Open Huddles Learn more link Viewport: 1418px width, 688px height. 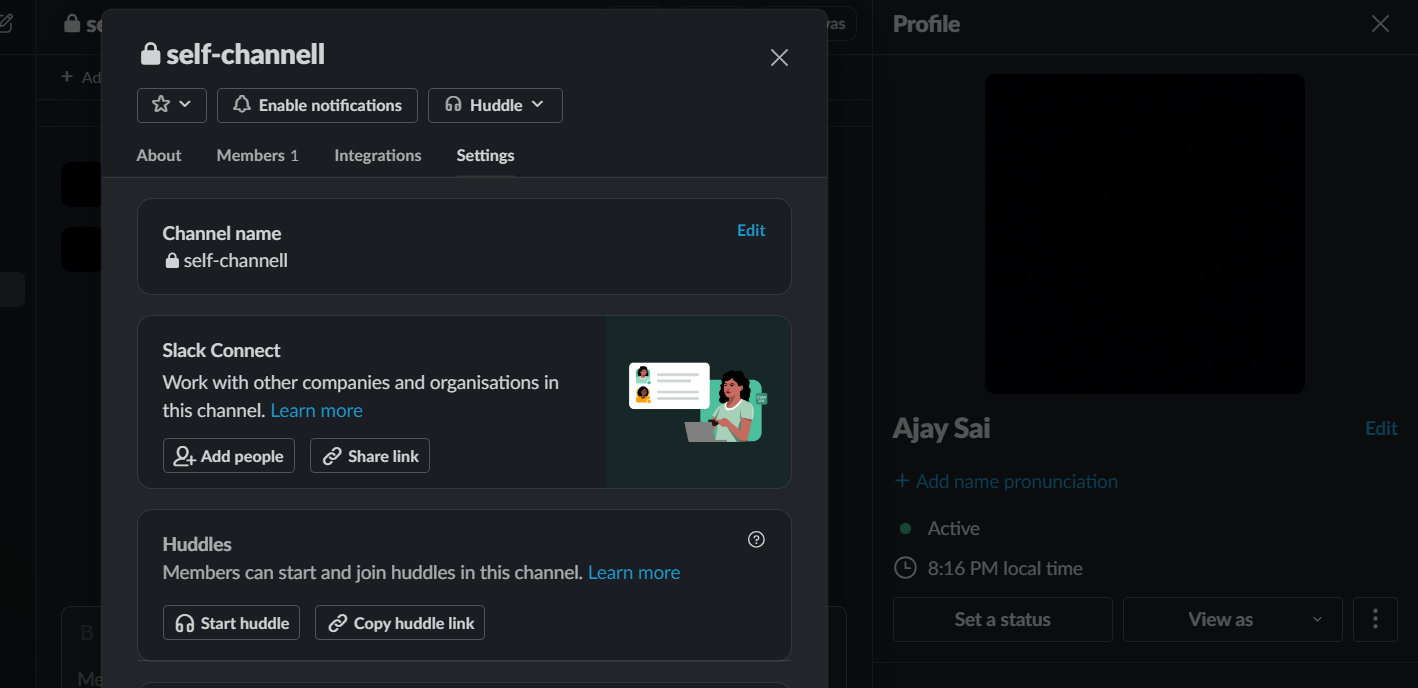click(634, 573)
